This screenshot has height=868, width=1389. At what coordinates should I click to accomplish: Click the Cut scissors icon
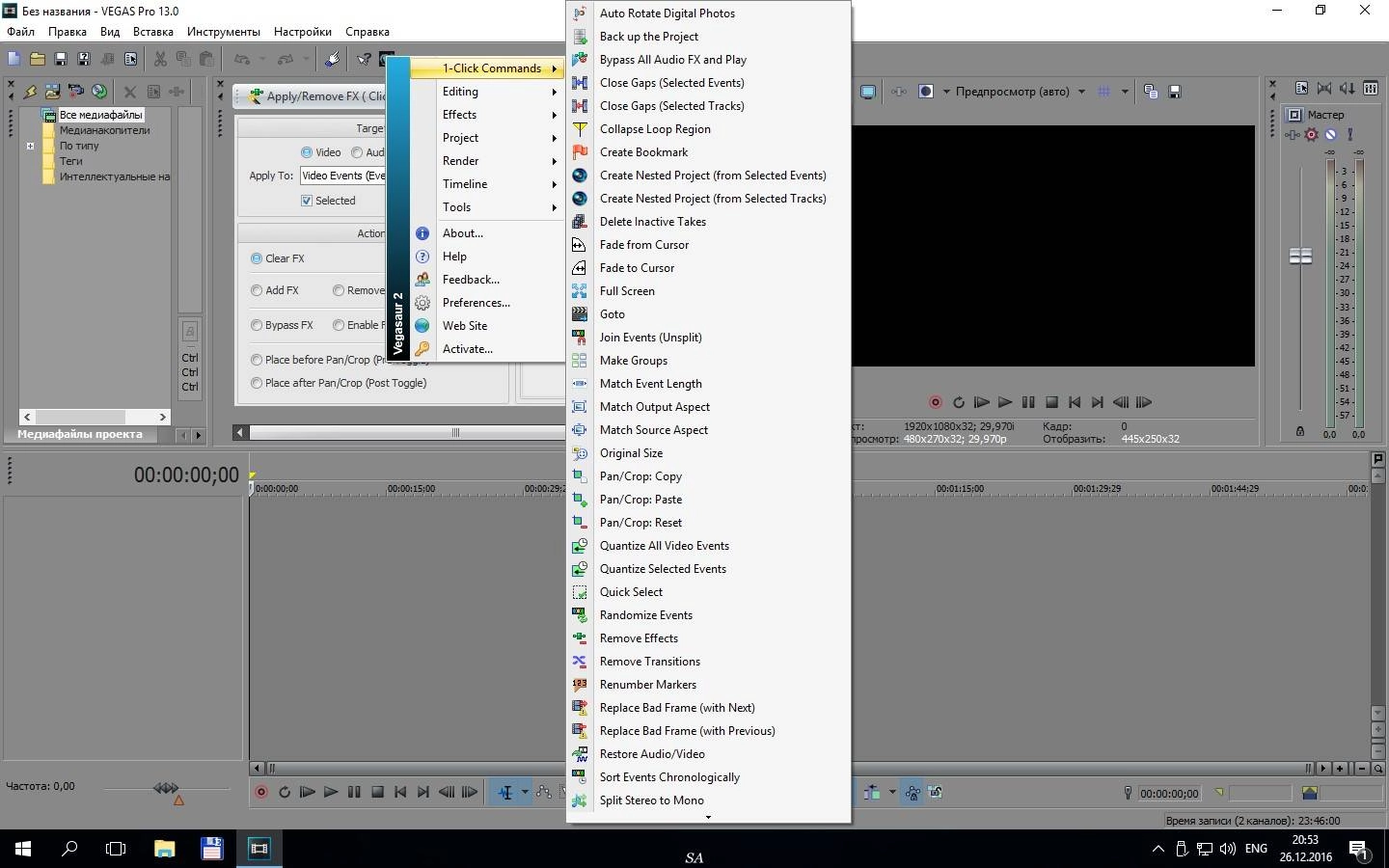pyautogui.click(x=159, y=59)
